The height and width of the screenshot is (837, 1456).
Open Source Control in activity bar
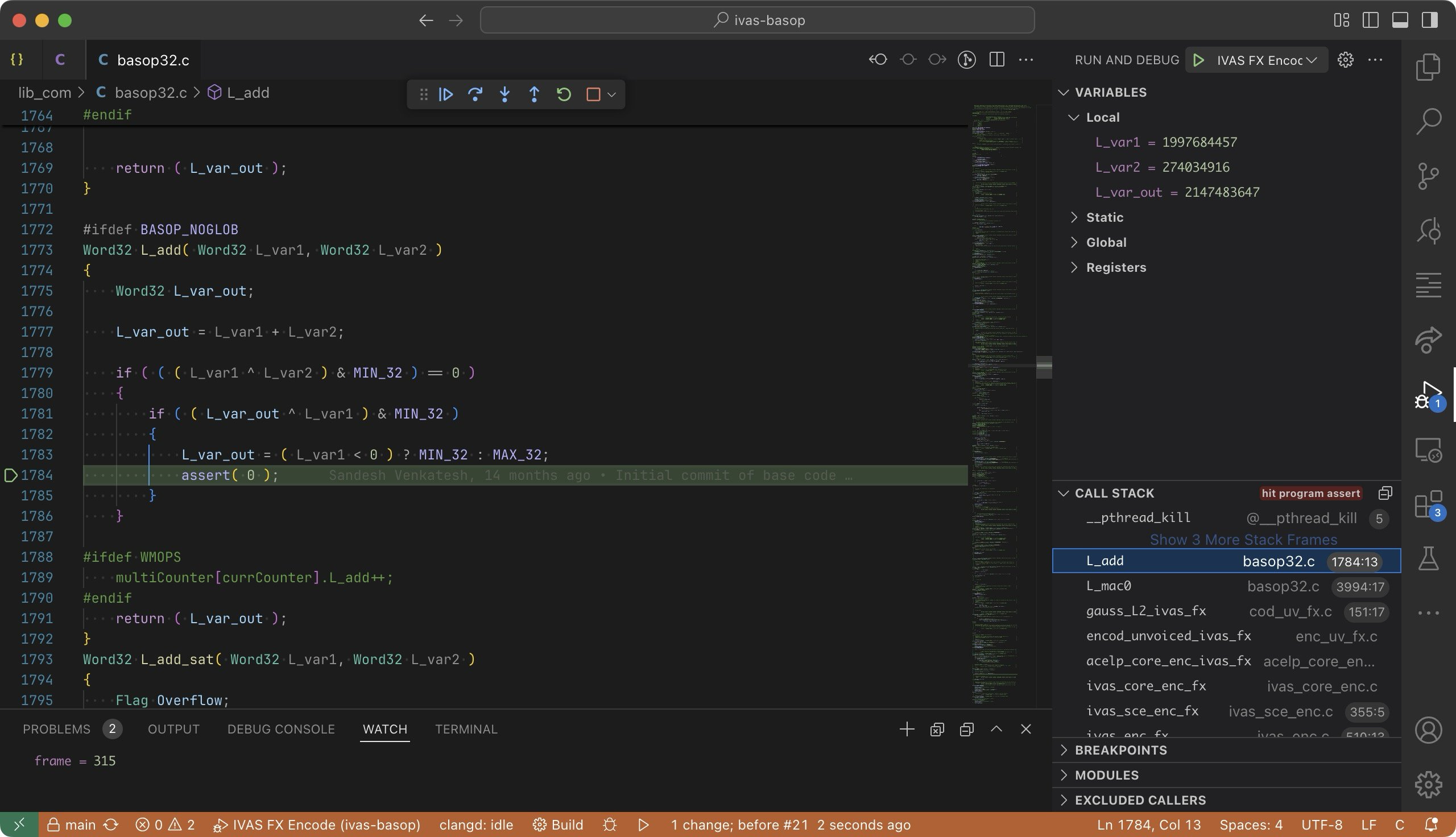[x=1428, y=176]
